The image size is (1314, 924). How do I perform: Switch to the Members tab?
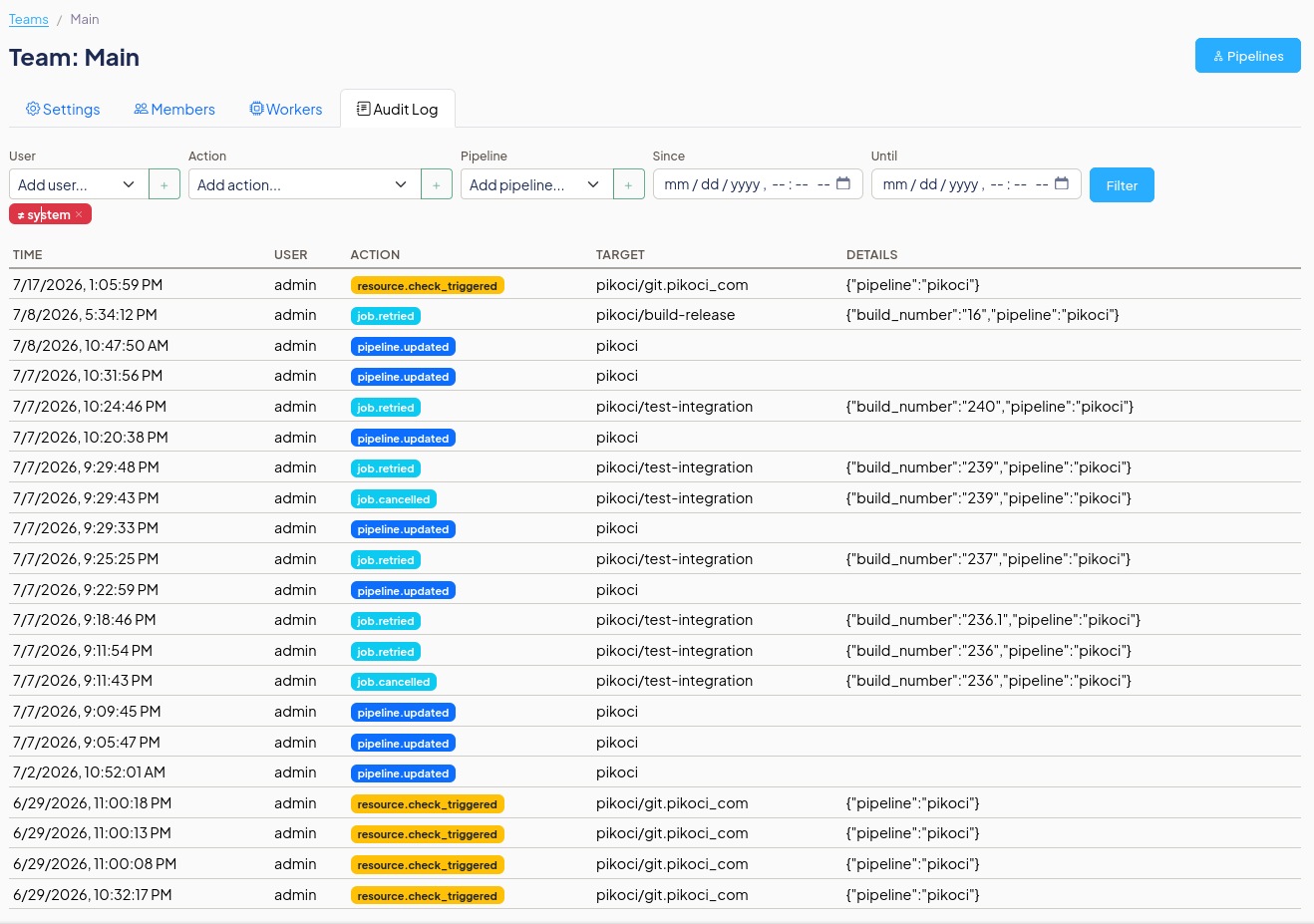[x=174, y=110]
